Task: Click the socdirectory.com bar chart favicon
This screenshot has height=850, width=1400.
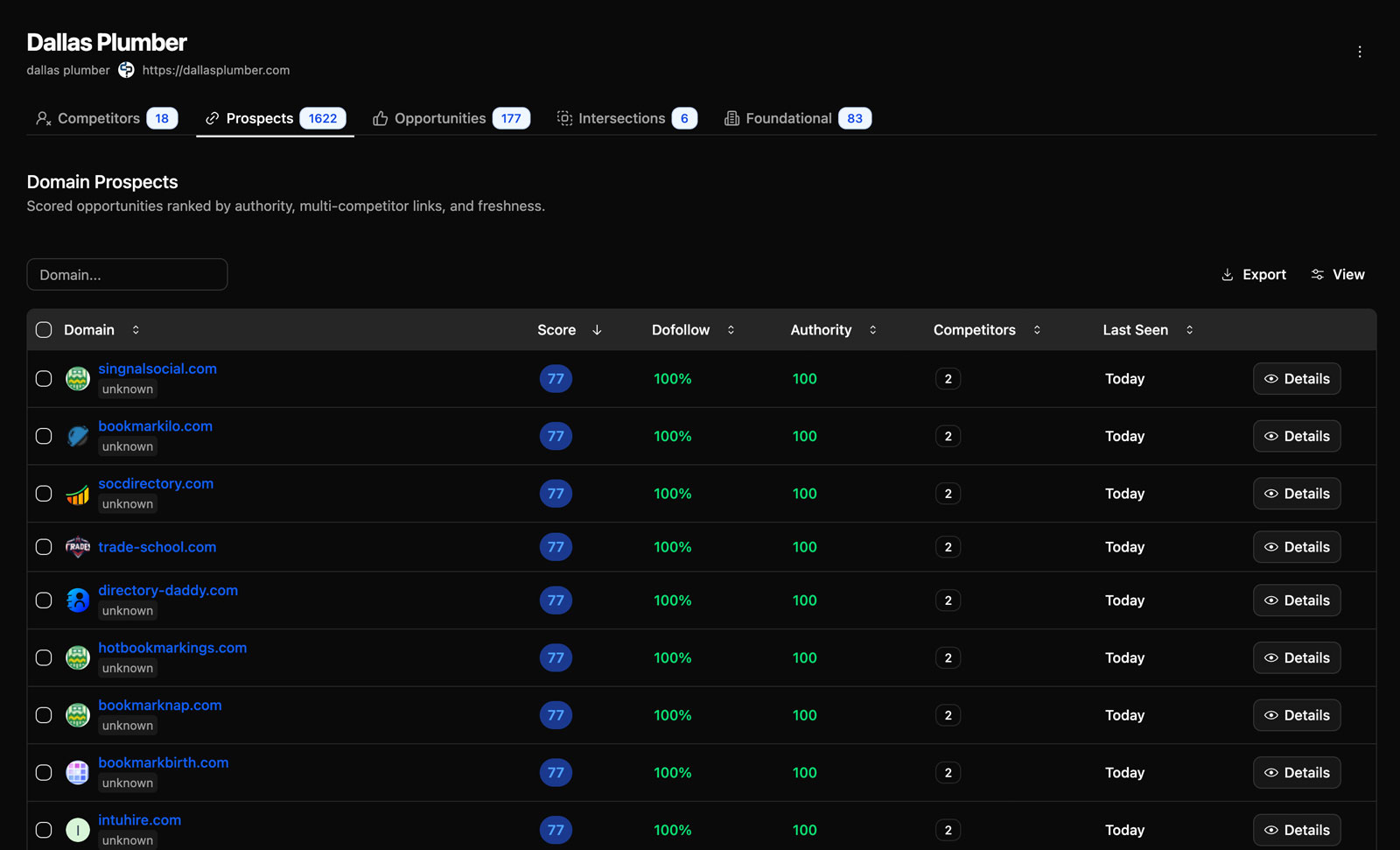Action: coord(78,495)
